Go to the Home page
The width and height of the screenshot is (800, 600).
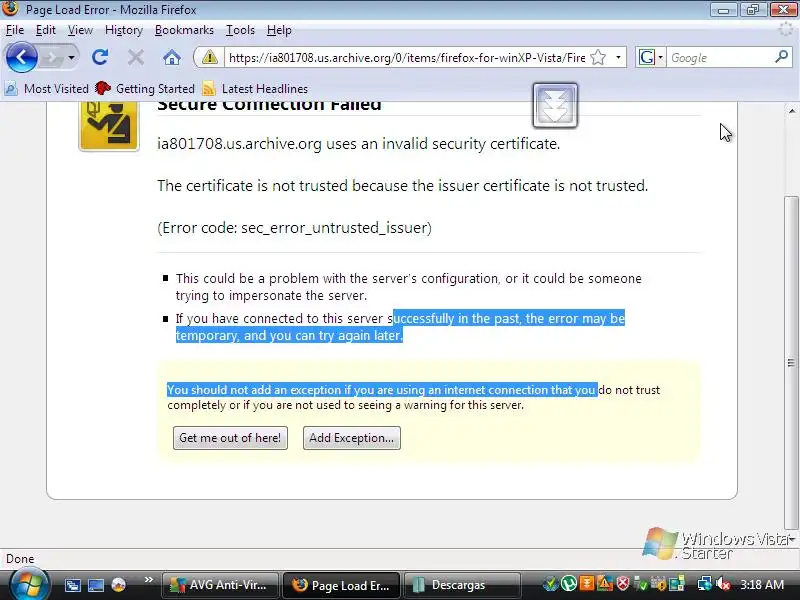point(172,58)
